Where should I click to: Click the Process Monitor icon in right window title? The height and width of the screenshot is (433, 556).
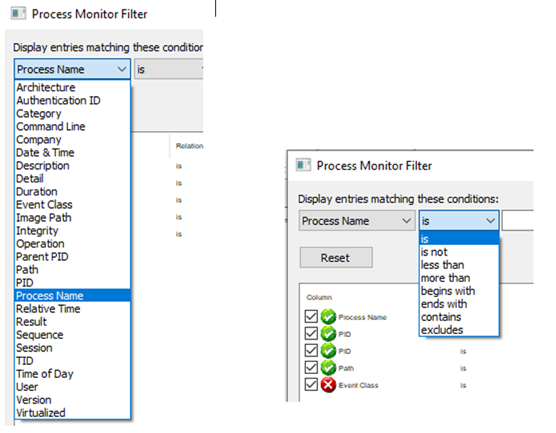303,165
